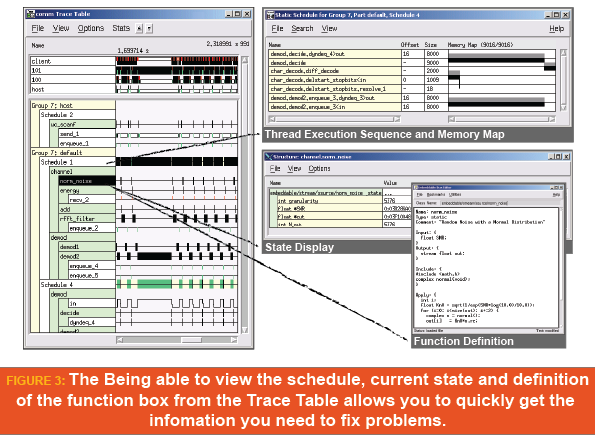The height and width of the screenshot is (448, 595).
Task: Click Static Schedule vertical scrollbar up arrow
Action: pos(564,53)
